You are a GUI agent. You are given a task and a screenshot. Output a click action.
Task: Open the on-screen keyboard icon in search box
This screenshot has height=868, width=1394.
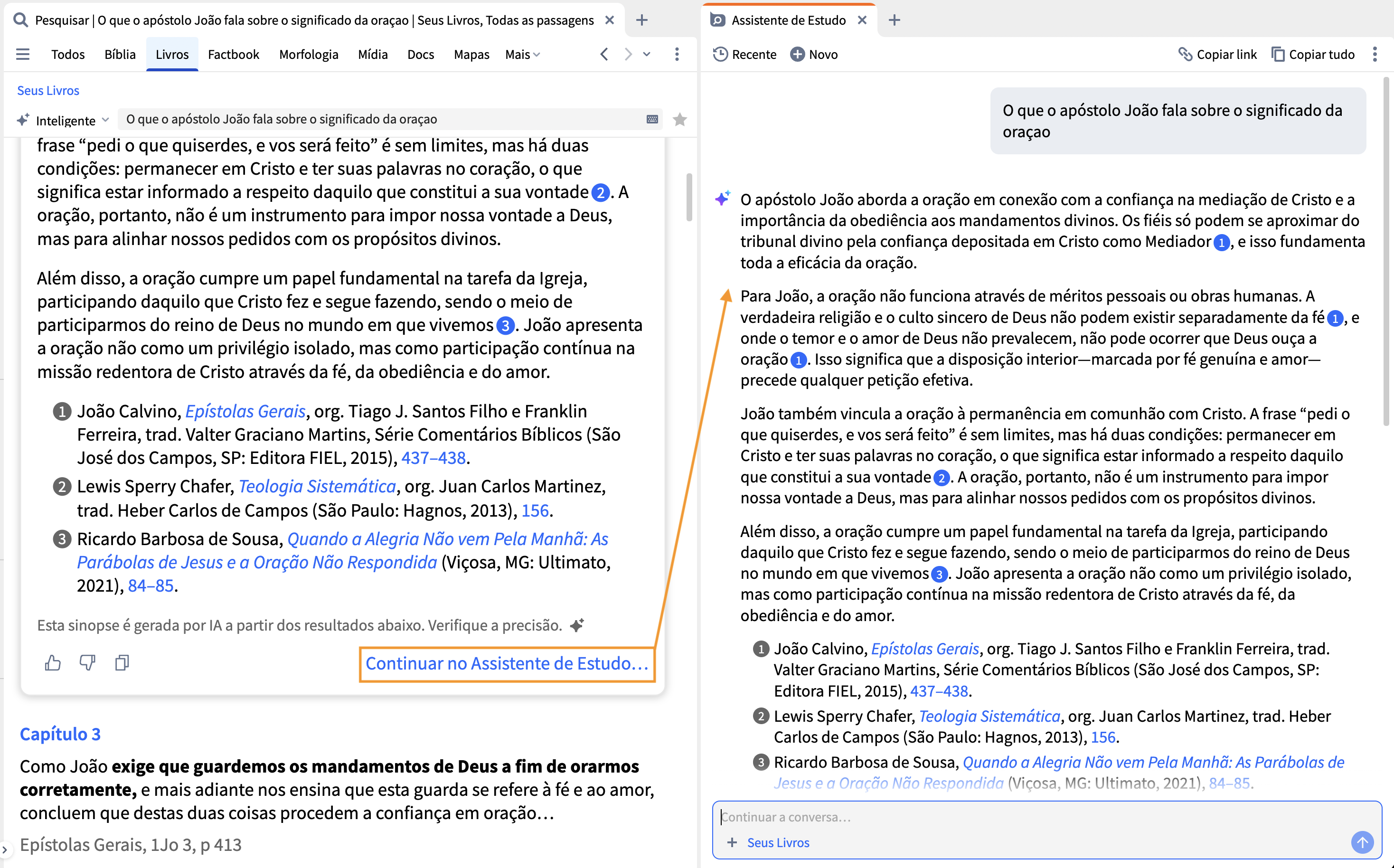click(652, 119)
